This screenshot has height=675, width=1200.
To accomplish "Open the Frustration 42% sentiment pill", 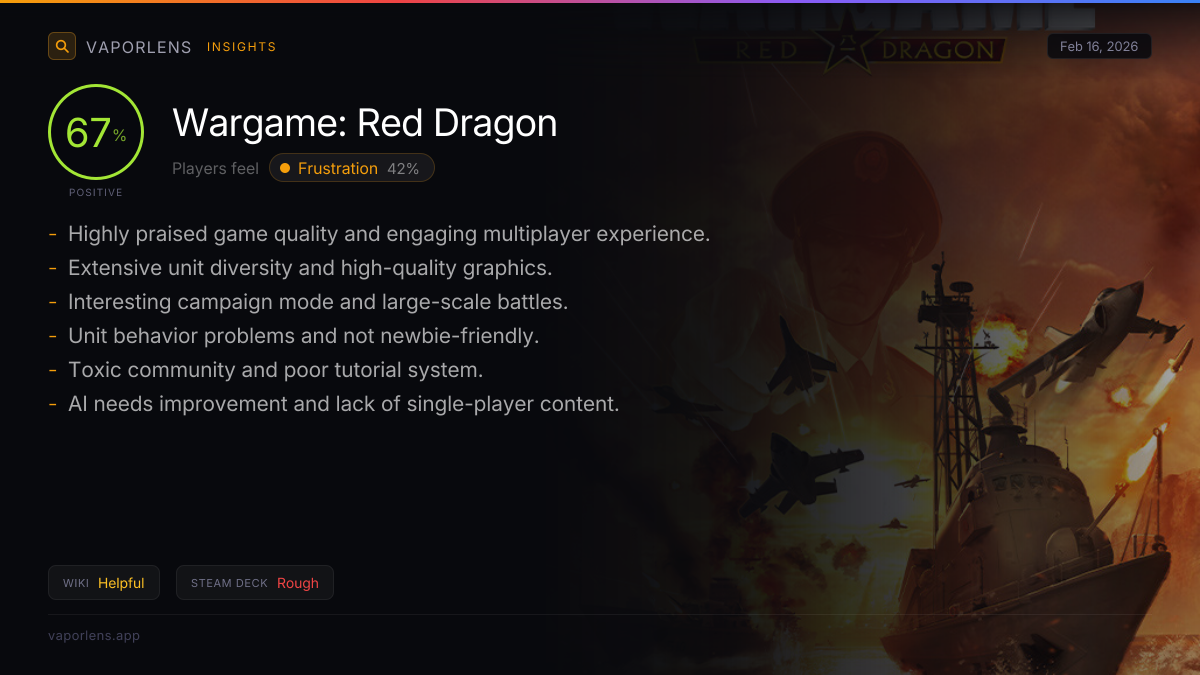I will [352, 168].
